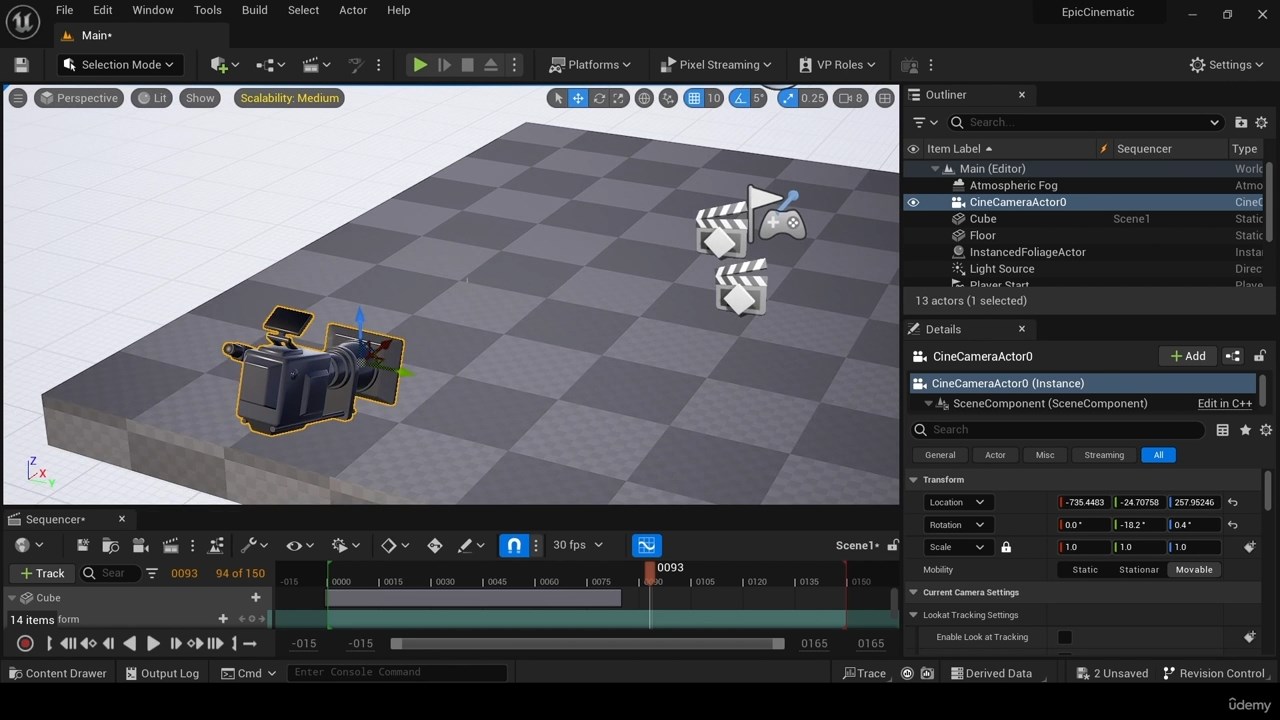The height and width of the screenshot is (720, 1280).
Task: Click Sequencer curve editor button
Action: click(x=647, y=545)
